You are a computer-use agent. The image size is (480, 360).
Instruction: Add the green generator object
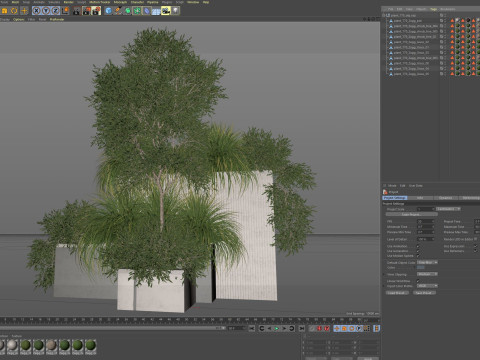point(128,11)
